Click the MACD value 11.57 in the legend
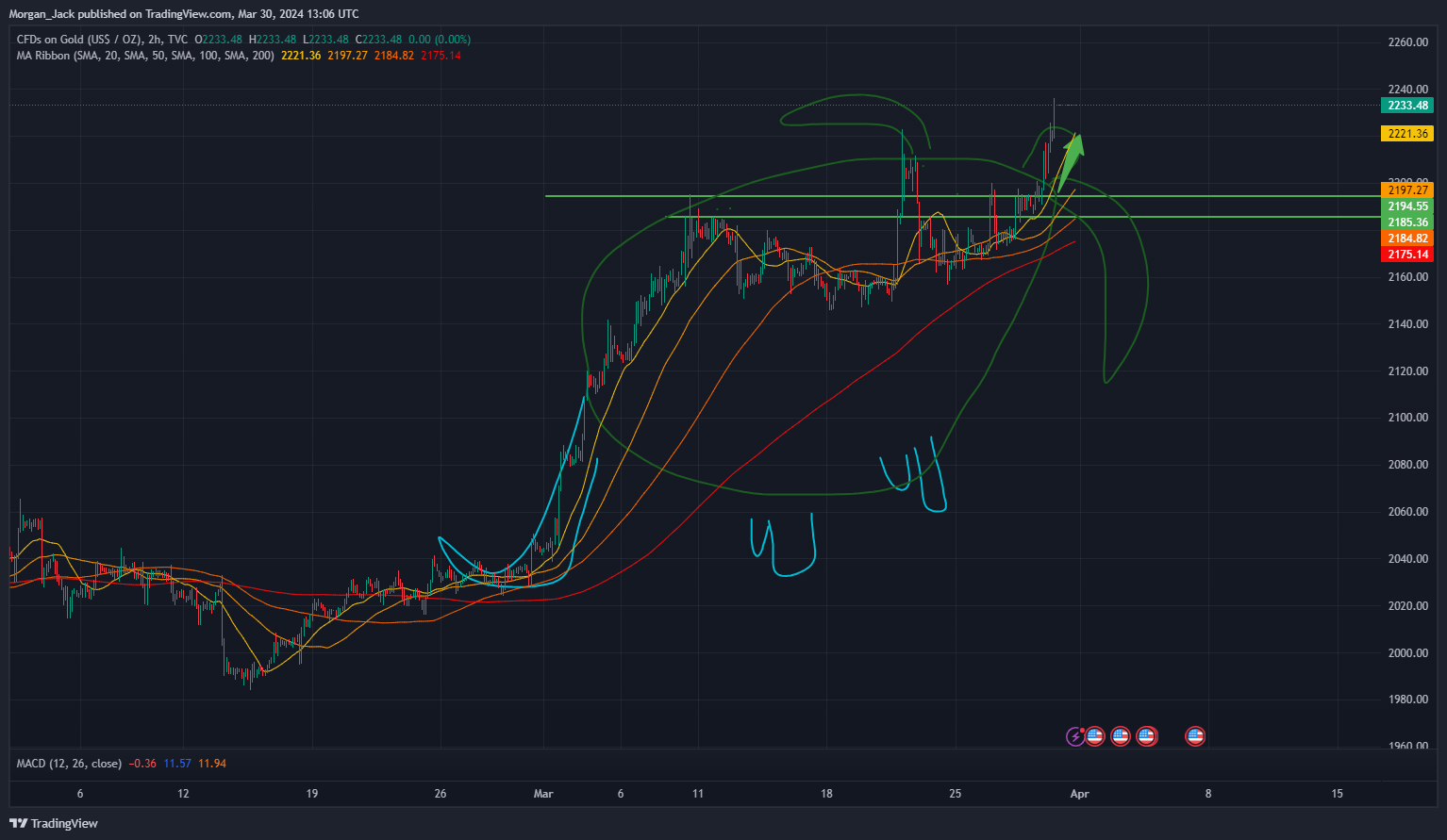 [177, 764]
